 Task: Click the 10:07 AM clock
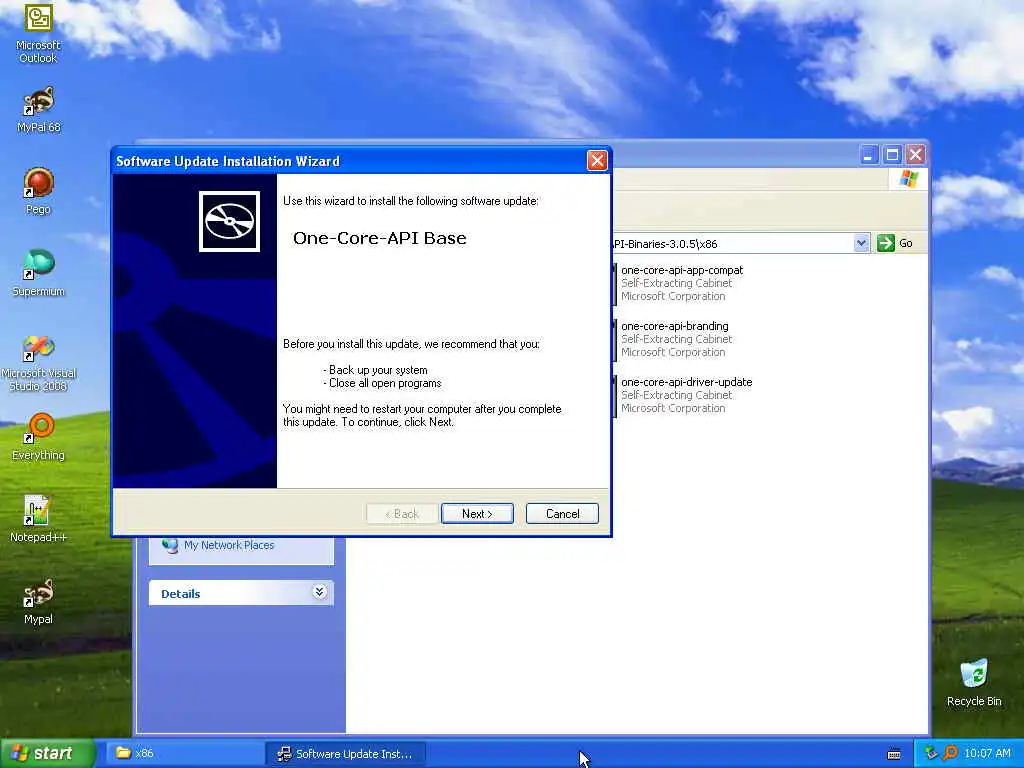click(987, 754)
